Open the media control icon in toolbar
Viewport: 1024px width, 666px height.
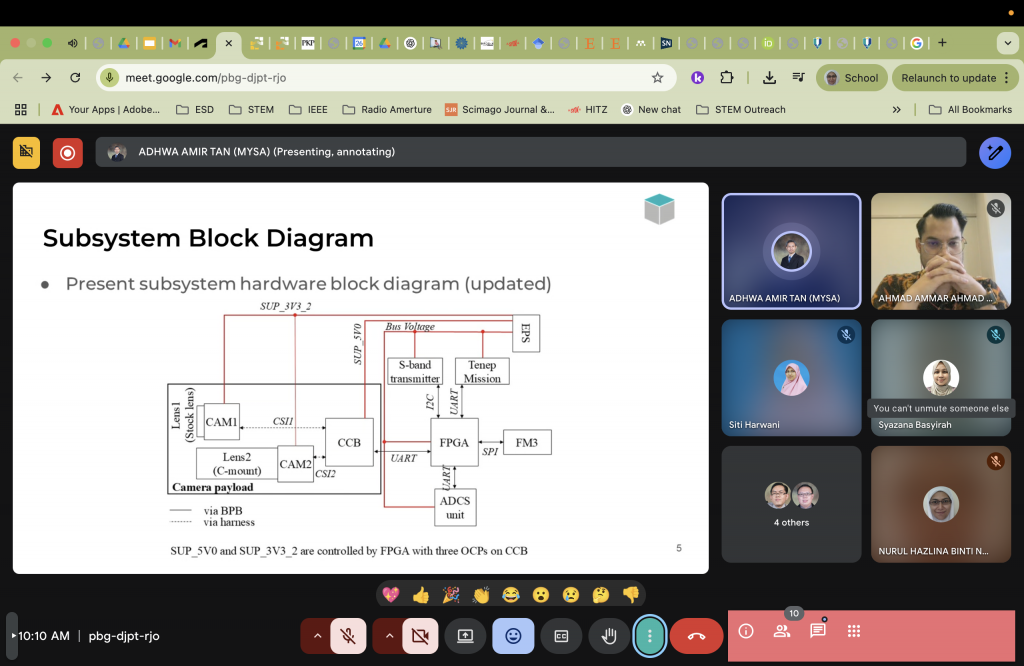point(798,78)
